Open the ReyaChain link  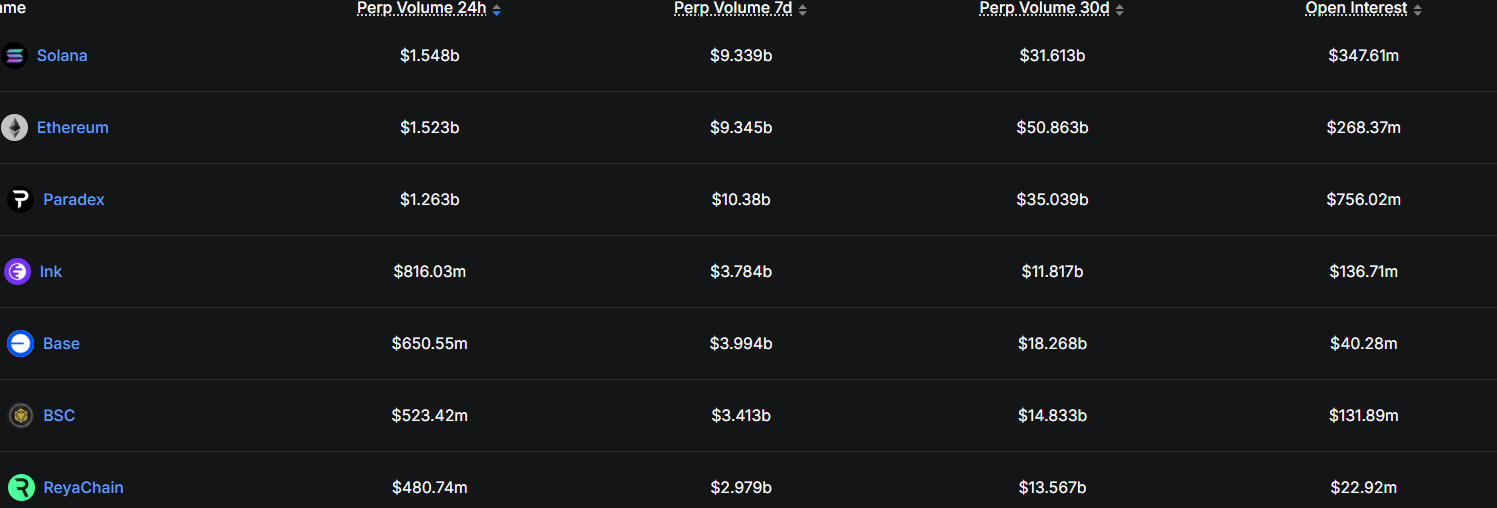point(83,488)
